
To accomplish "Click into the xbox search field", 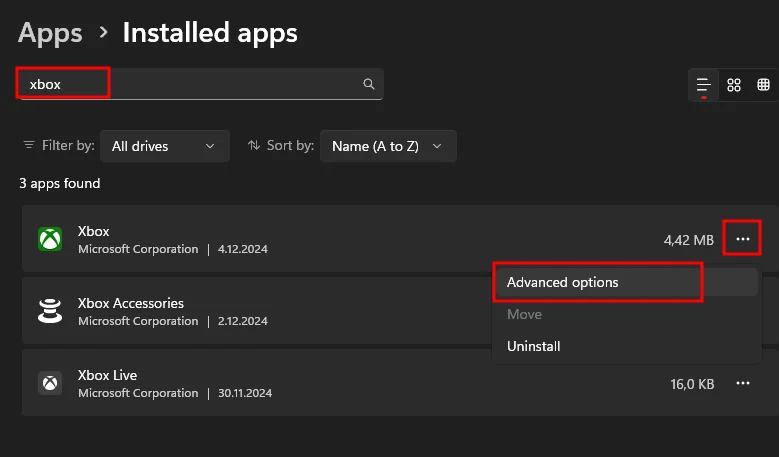I will [200, 84].
